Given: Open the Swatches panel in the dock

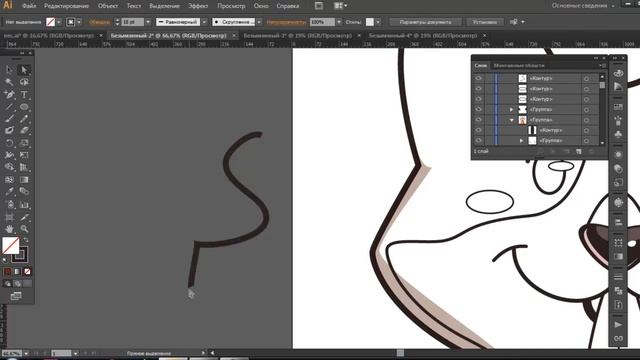Looking at the screenshot, I should pos(618,107).
